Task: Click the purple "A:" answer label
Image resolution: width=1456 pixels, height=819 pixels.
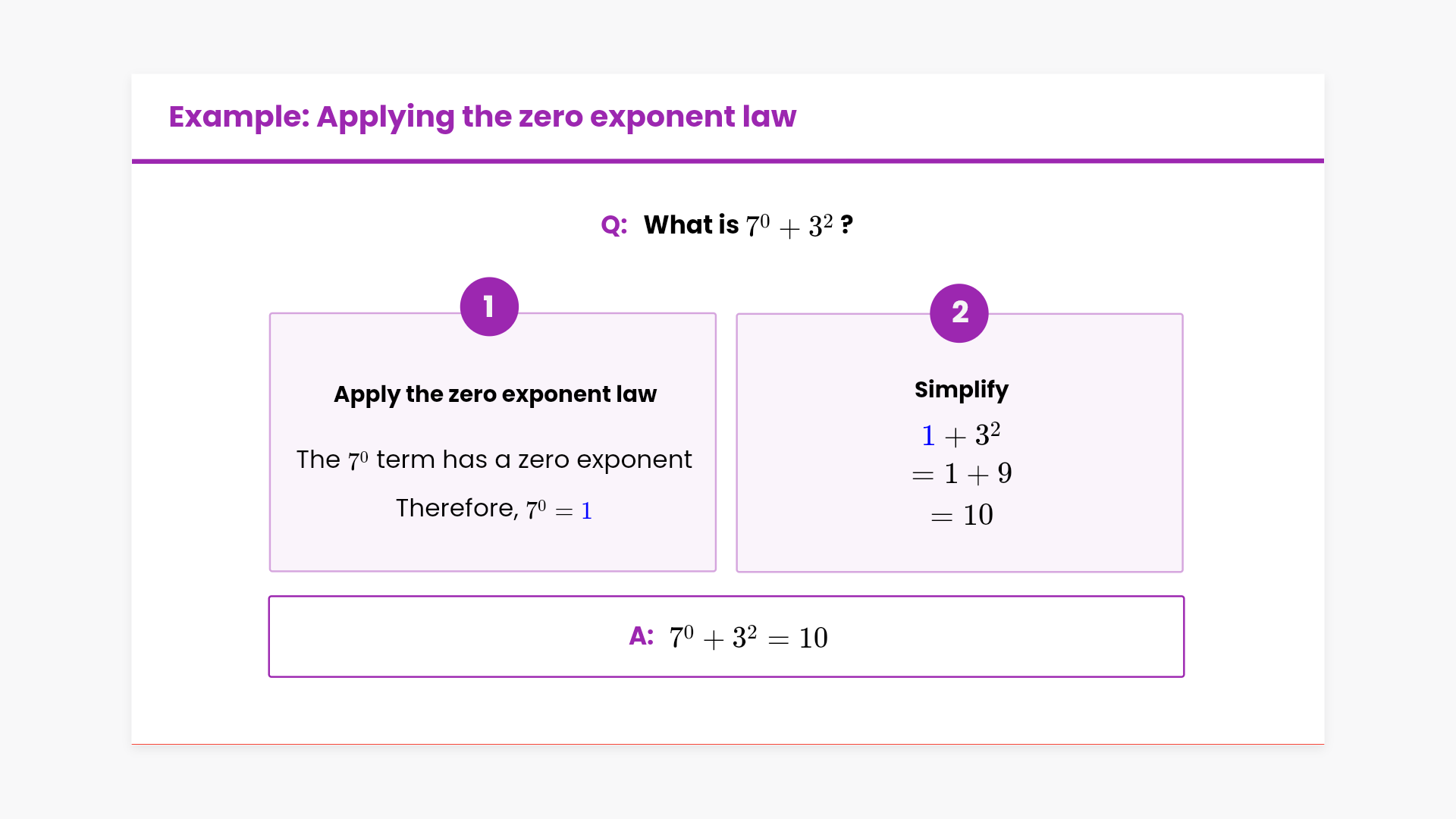Action: click(641, 636)
